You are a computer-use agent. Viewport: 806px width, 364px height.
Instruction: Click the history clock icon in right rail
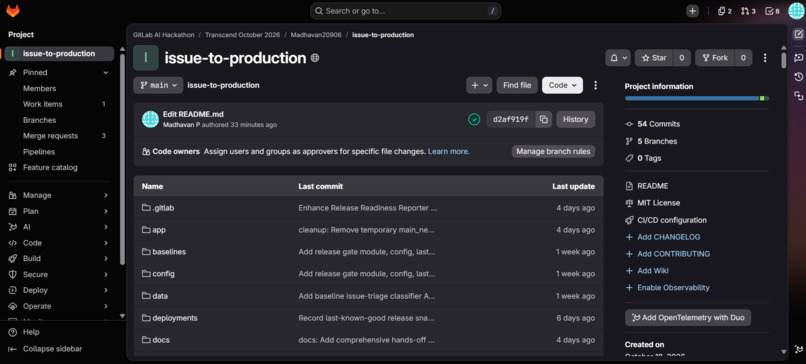[x=798, y=77]
